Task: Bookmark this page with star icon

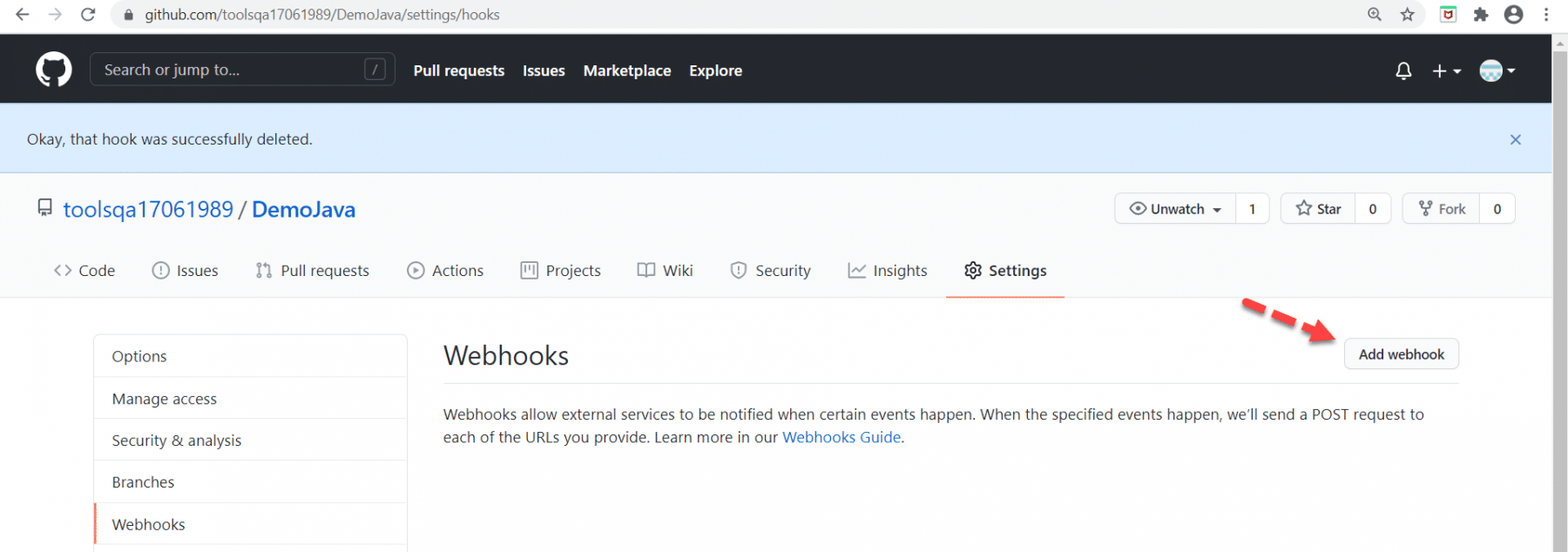Action: (x=1408, y=15)
